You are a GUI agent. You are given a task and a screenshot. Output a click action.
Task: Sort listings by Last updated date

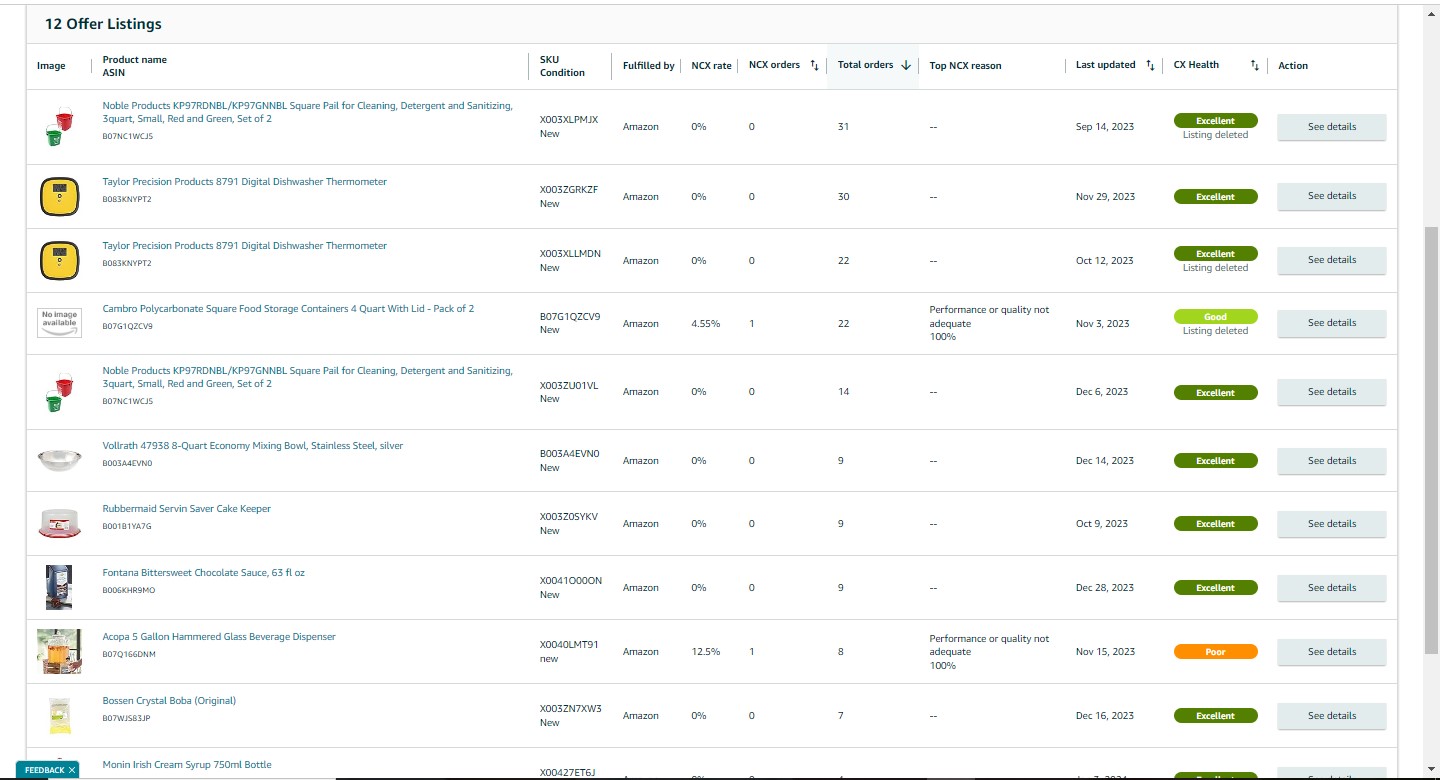coord(1150,66)
